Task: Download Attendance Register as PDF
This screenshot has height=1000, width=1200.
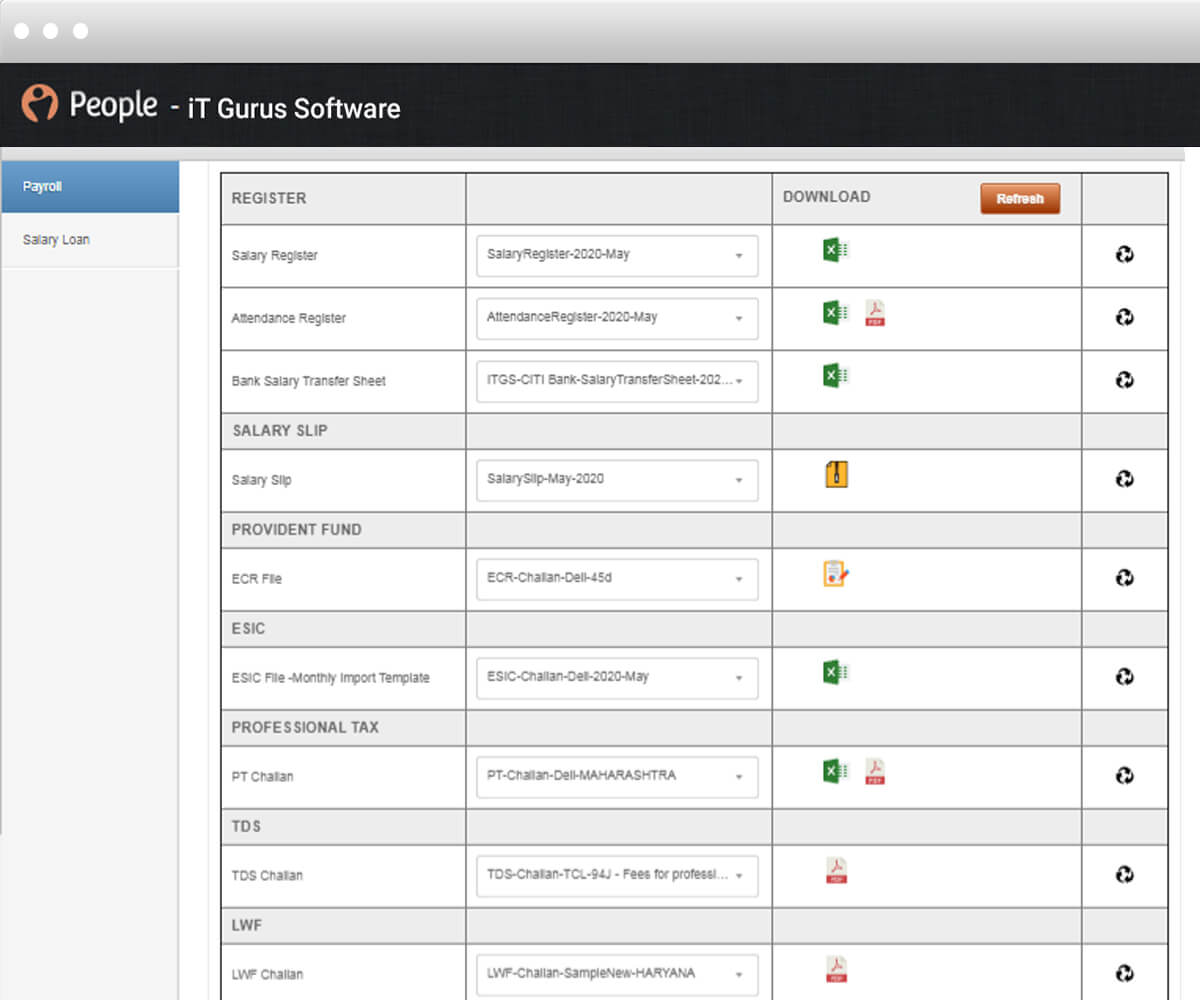Action: click(x=875, y=314)
